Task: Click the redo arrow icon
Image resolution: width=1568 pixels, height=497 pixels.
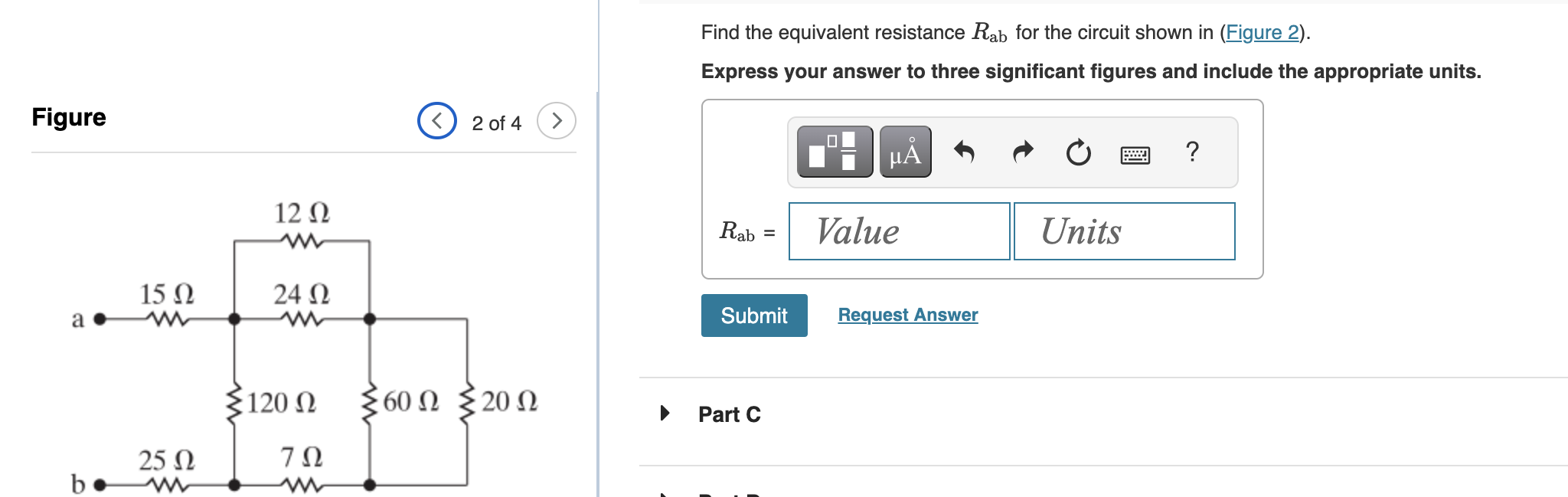Action: click(x=1021, y=152)
